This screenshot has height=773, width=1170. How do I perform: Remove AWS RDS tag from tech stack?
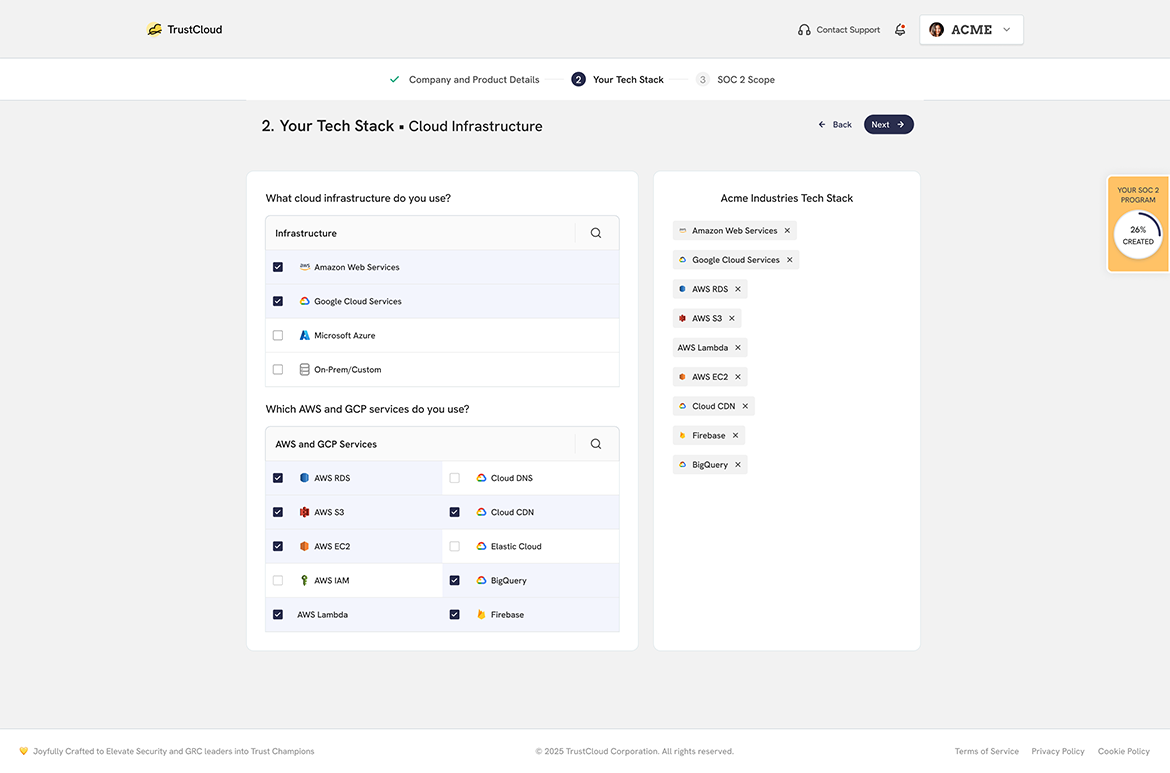pos(738,290)
